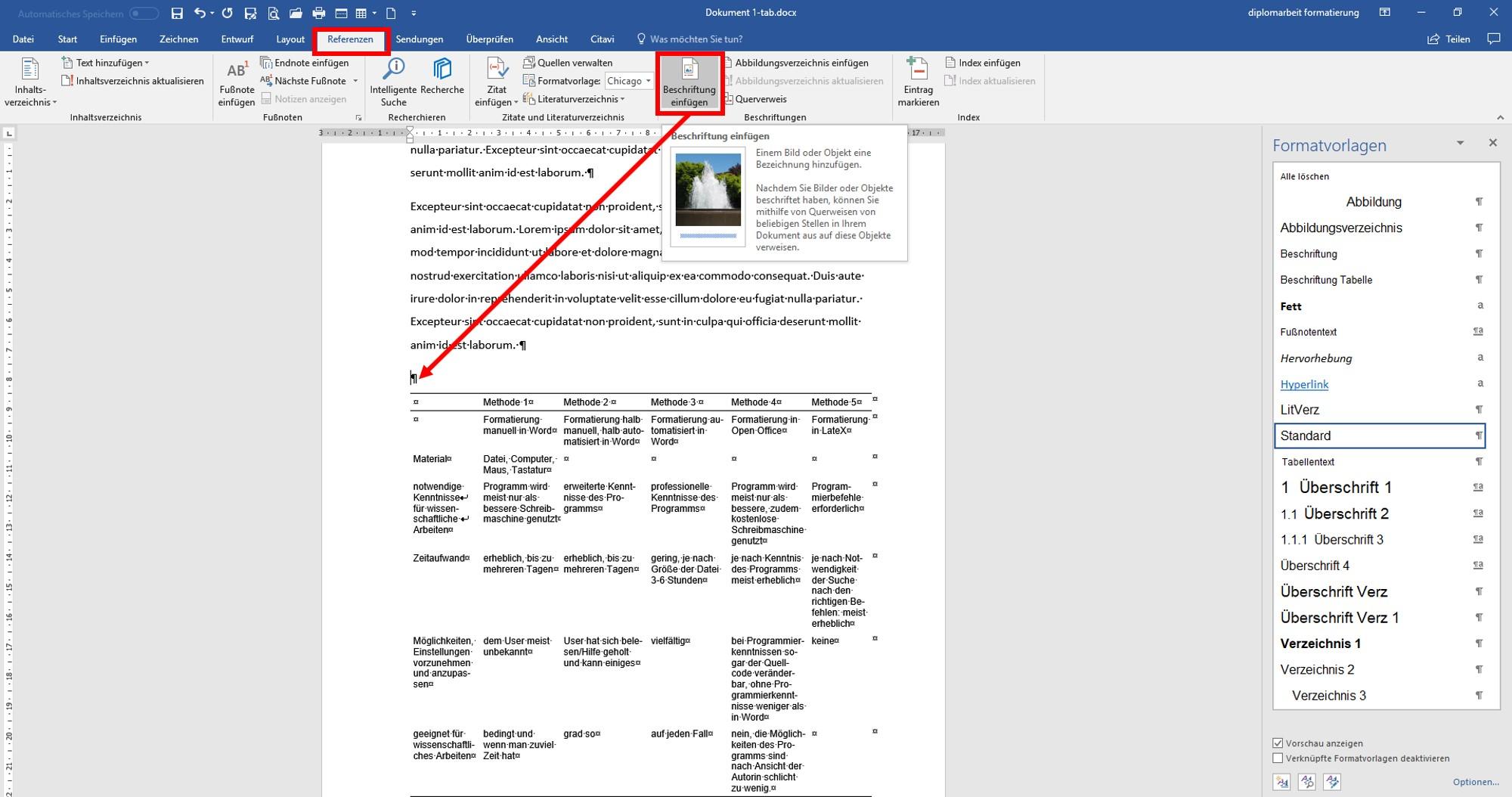Image resolution: width=1512 pixels, height=797 pixels.
Task: Click Beschriftung einfügen
Action: click(x=689, y=83)
